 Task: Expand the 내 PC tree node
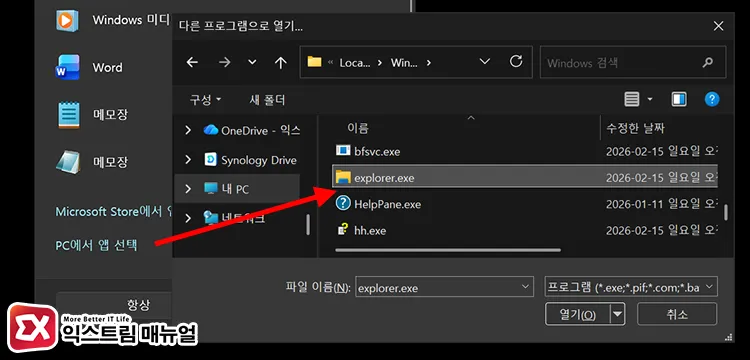point(188,189)
